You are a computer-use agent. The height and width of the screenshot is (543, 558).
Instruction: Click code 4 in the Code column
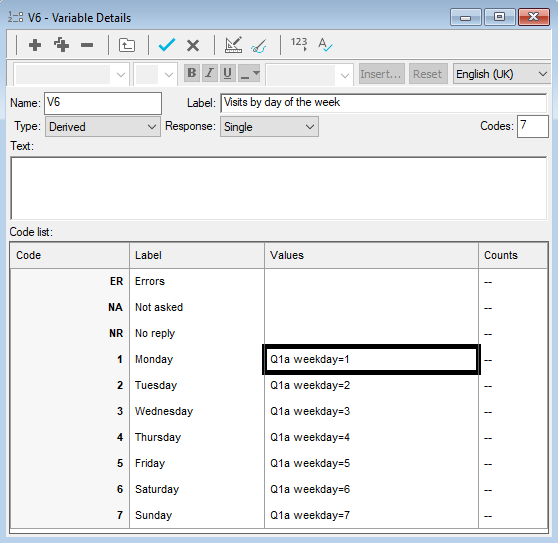(x=70, y=437)
